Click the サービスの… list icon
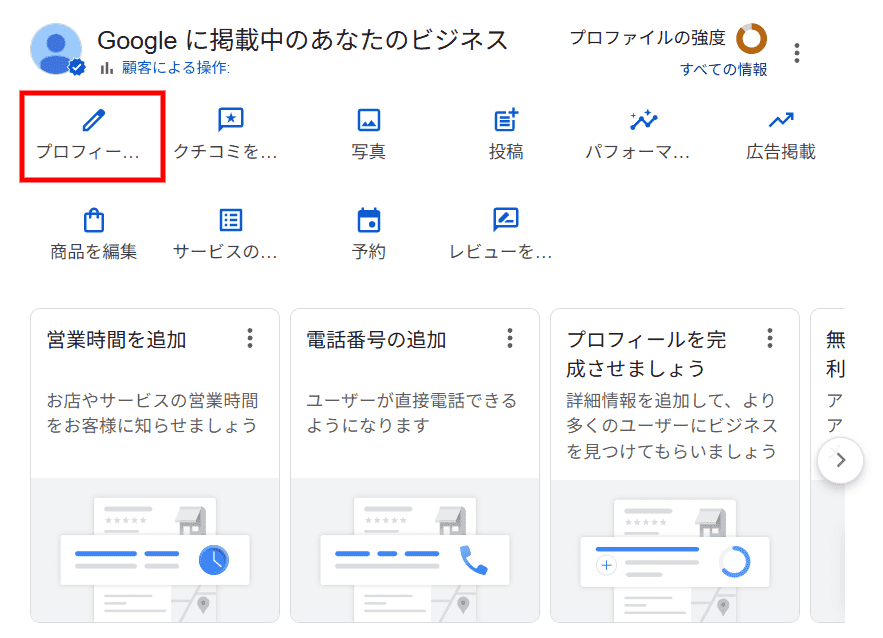 [x=231, y=220]
